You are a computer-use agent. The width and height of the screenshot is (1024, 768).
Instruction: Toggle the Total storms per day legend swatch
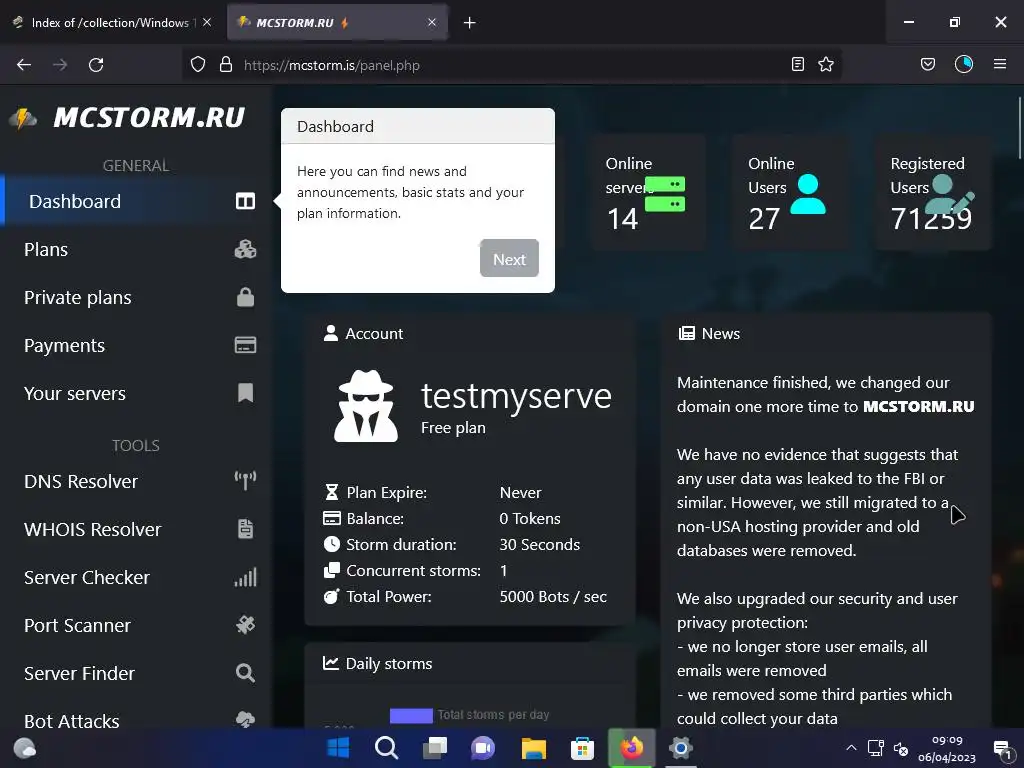(411, 715)
